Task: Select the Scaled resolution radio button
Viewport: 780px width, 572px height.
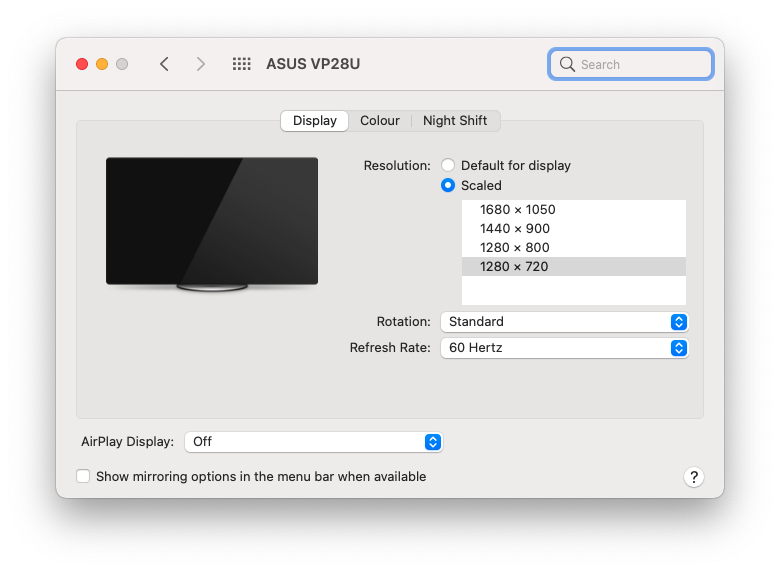Action: 448,186
